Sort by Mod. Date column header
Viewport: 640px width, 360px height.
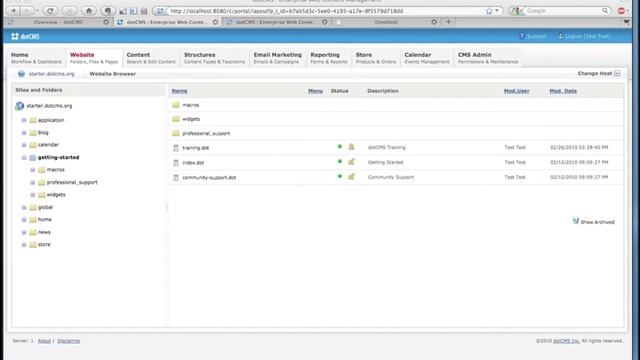click(563, 91)
